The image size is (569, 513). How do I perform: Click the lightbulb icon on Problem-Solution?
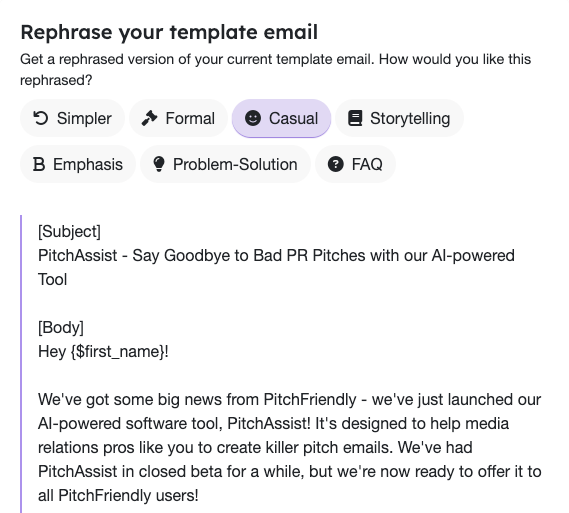click(159, 164)
